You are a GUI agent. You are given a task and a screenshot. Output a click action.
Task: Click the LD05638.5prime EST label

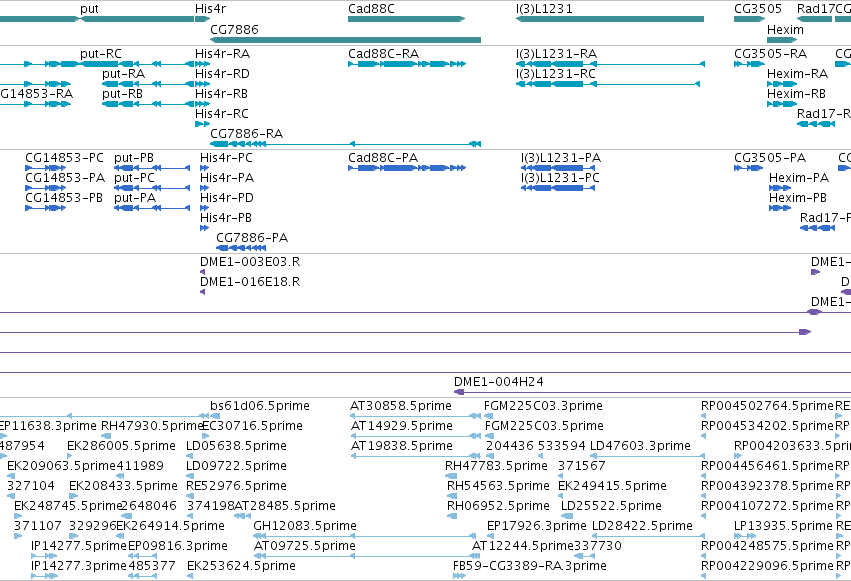(236, 446)
